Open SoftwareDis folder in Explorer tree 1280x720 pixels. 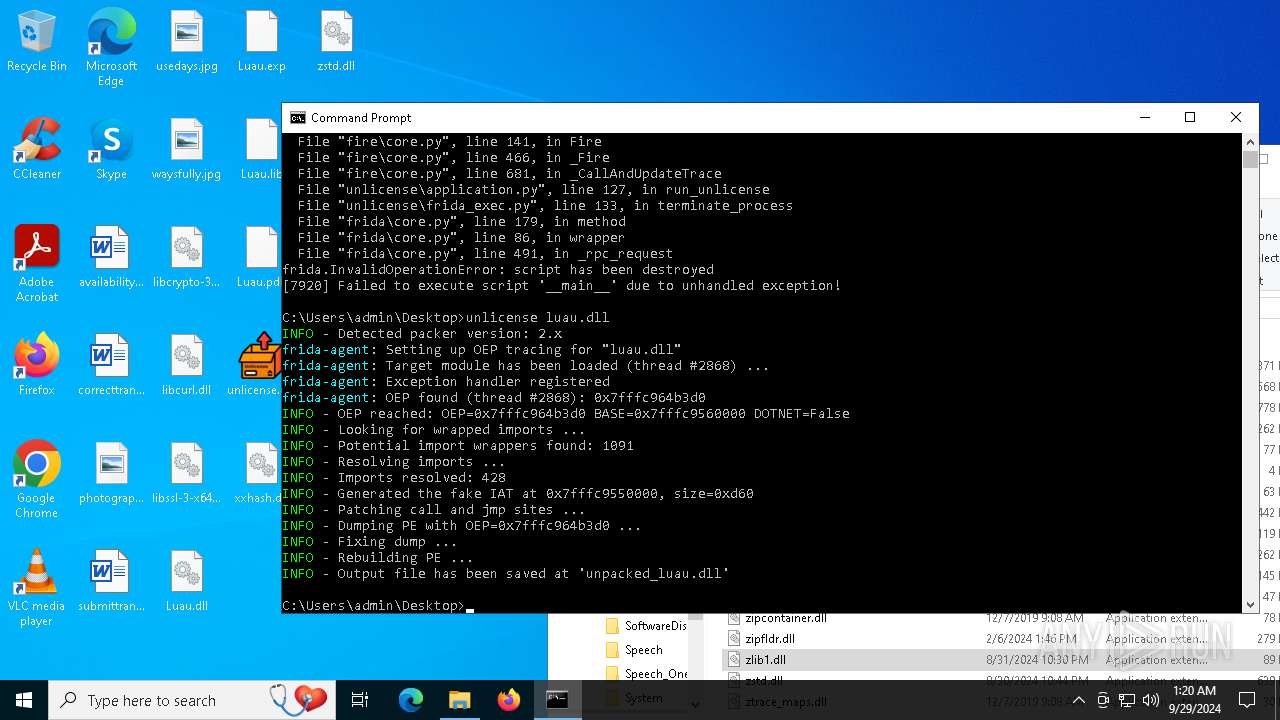click(x=646, y=626)
